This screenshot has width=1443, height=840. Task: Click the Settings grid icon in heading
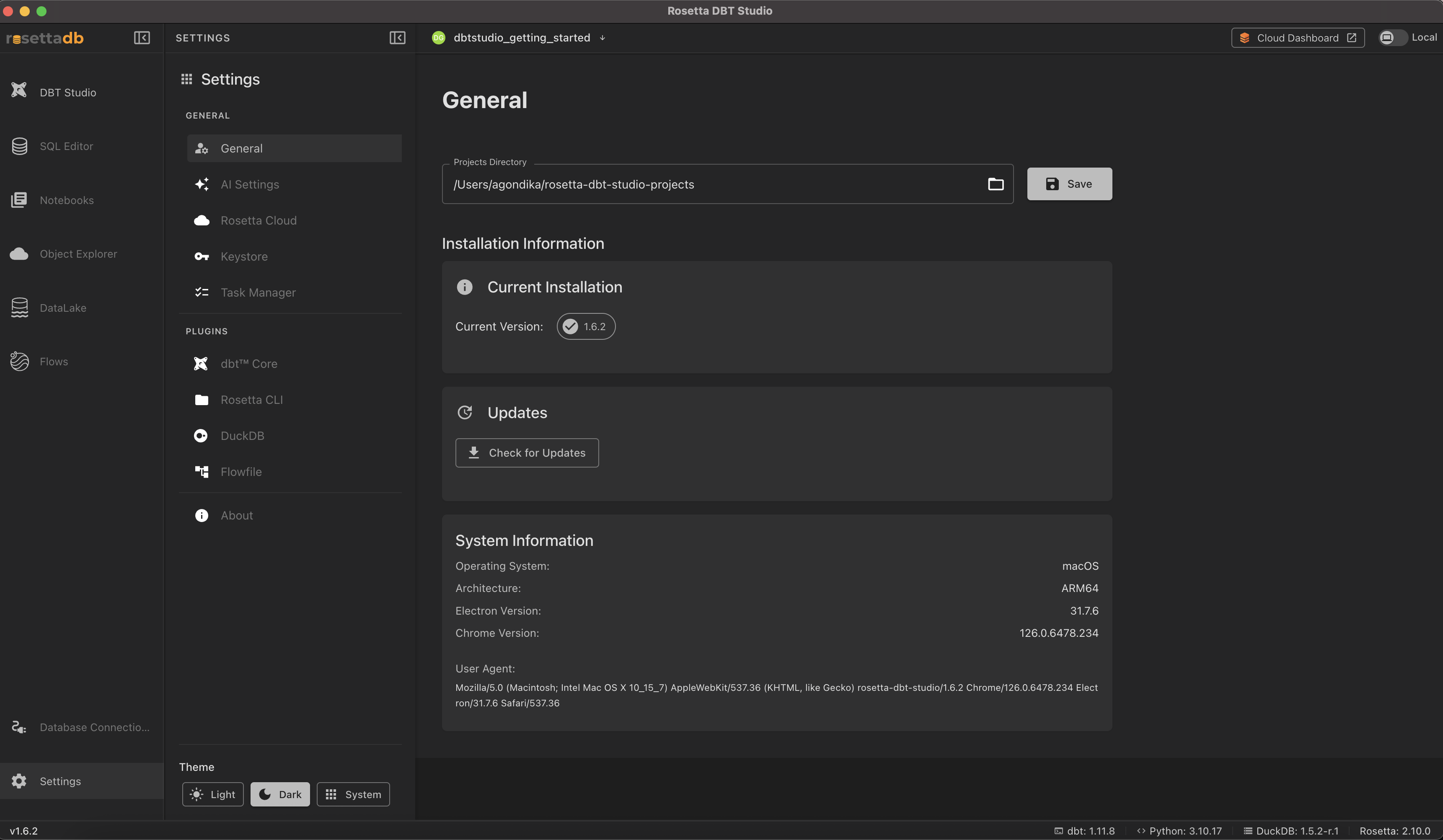pos(187,79)
